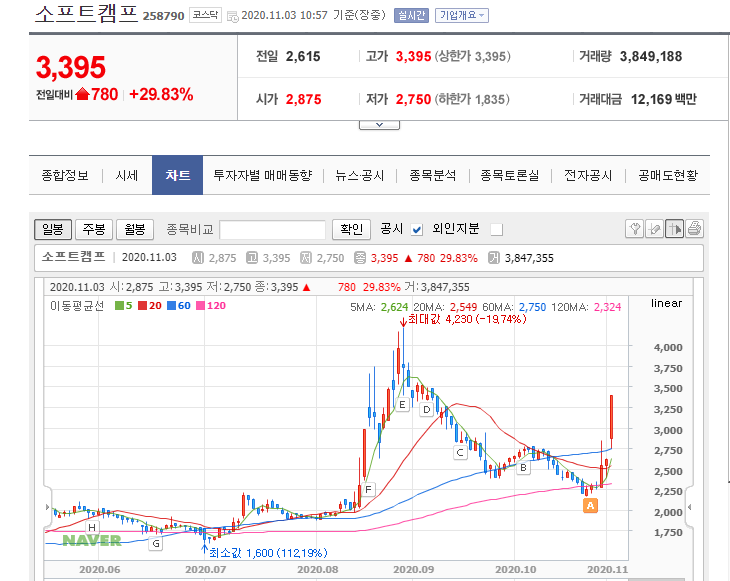730x581 pixels.
Task: Print the chart with printer icon
Action: coord(694,229)
